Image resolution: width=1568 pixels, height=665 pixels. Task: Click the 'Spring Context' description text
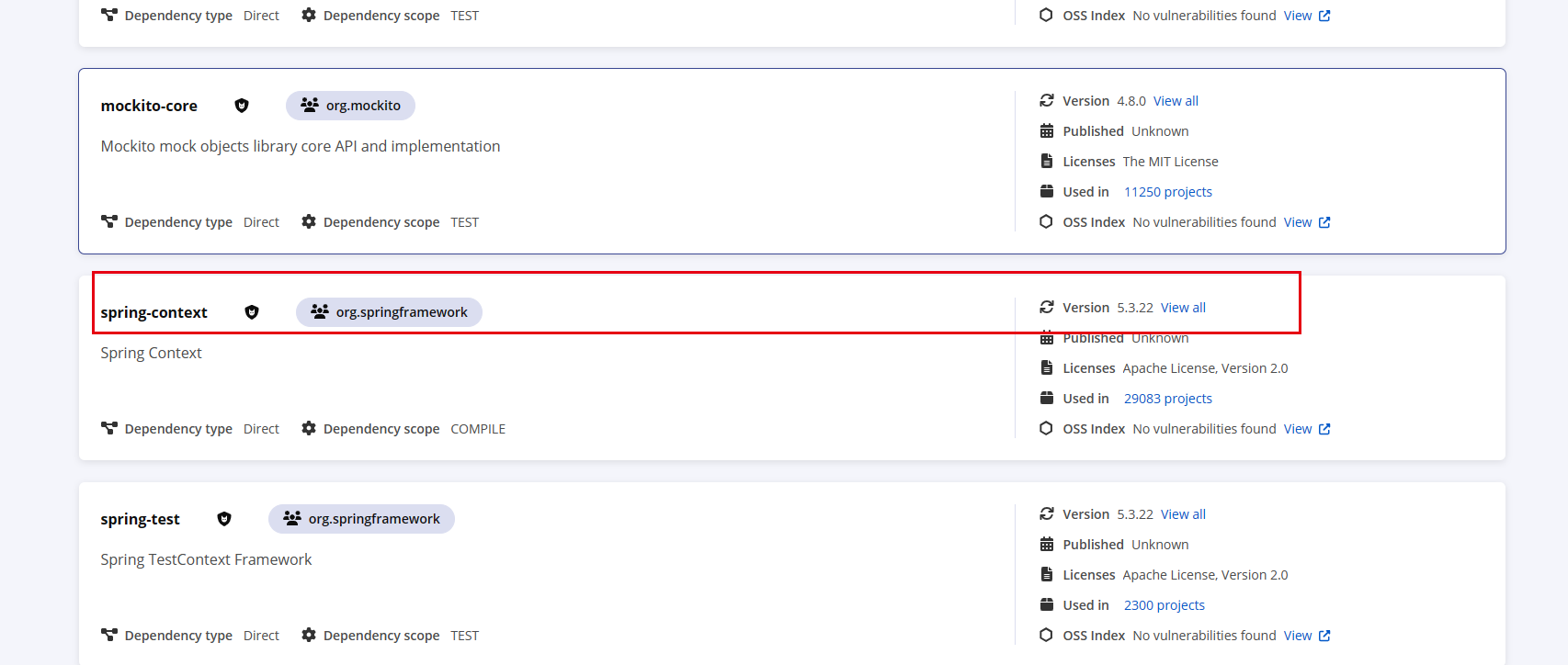pyautogui.click(x=151, y=353)
